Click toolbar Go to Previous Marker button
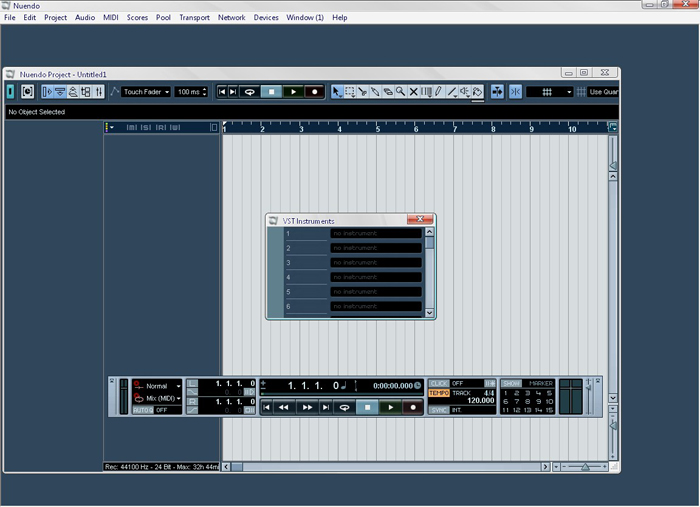This screenshot has height=507, width=700. (222, 92)
